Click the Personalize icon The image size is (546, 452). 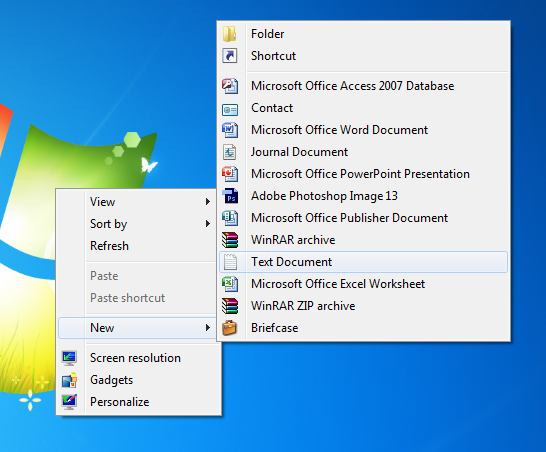coord(69,402)
